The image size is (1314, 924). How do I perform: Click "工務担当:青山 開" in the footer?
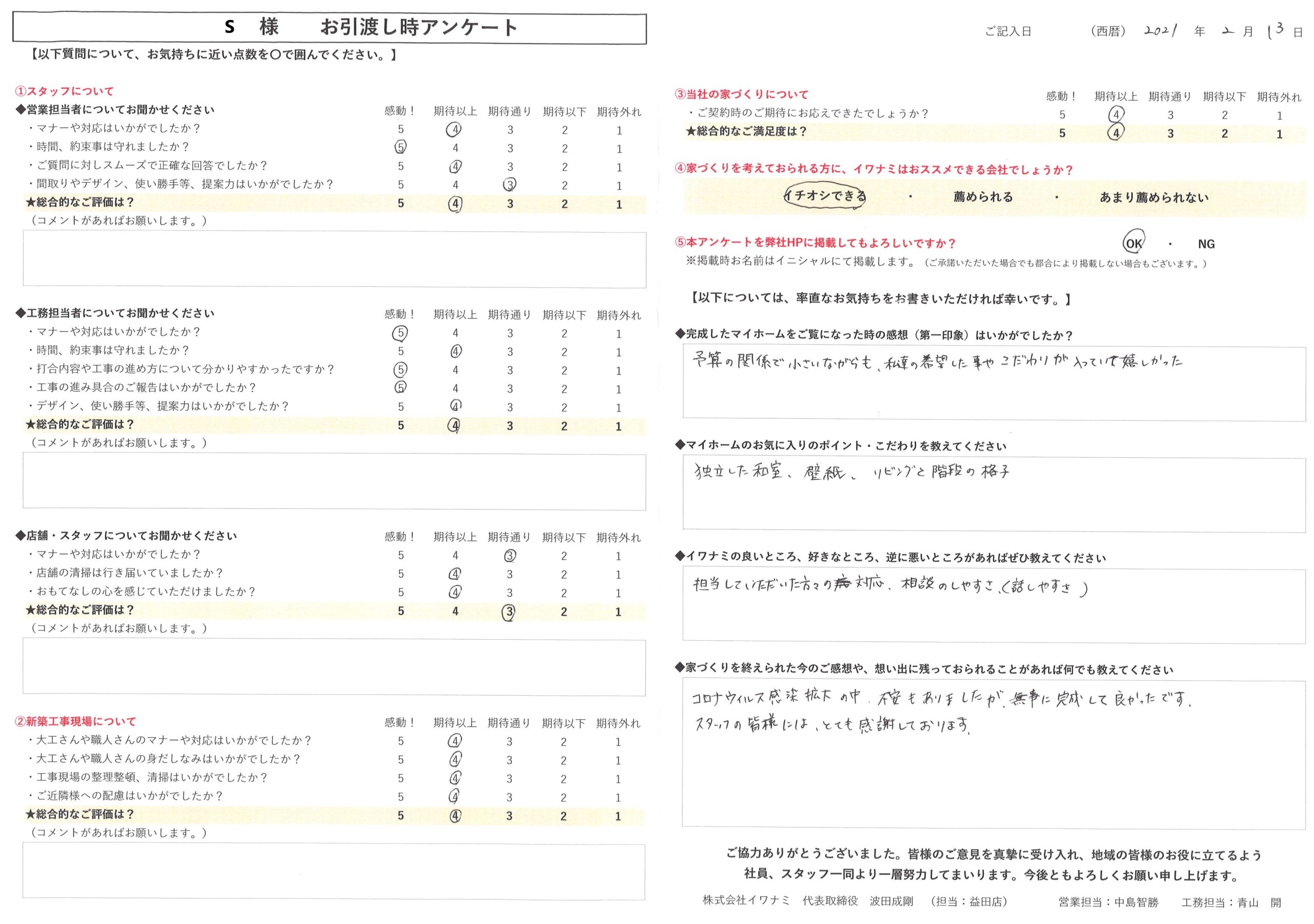pos(1231,903)
